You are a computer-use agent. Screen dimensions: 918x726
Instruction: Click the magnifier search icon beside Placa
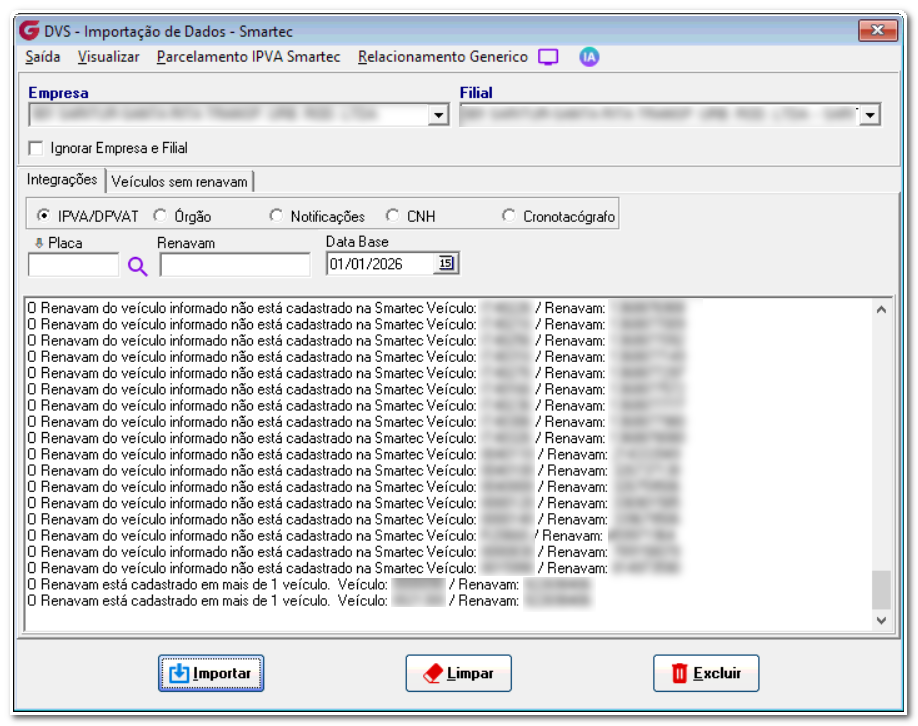[138, 266]
